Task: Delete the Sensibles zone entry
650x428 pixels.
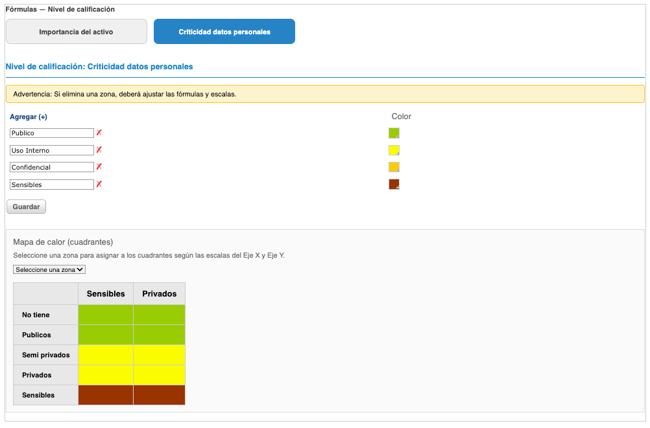Action: click(99, 184)
